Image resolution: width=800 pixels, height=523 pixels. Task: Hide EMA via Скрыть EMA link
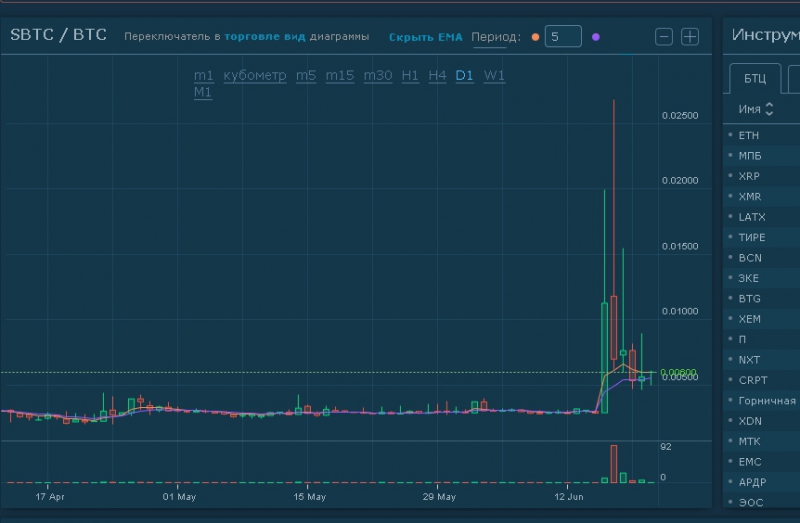click(426, 37)
